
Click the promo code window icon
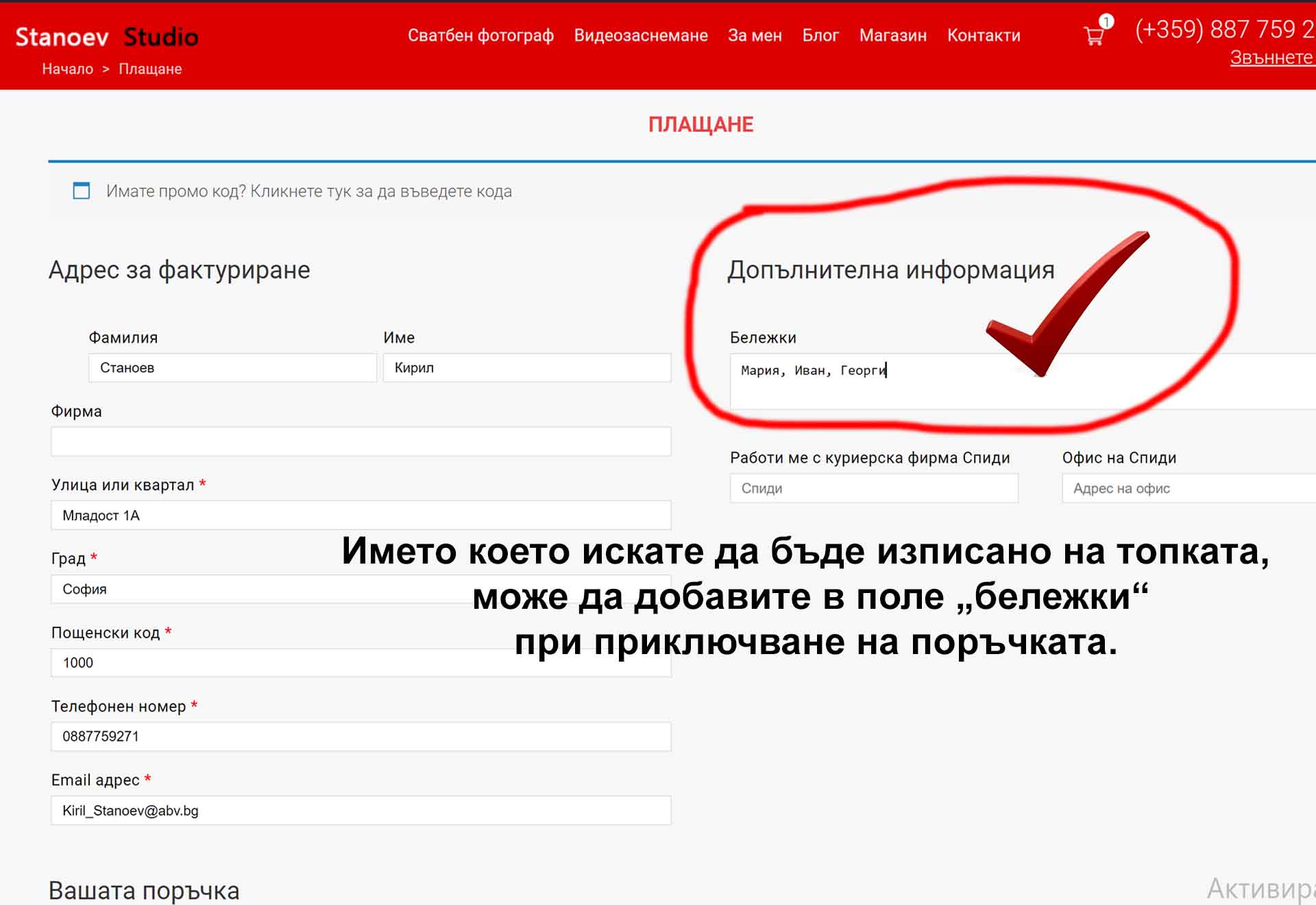tap(82, 191)
